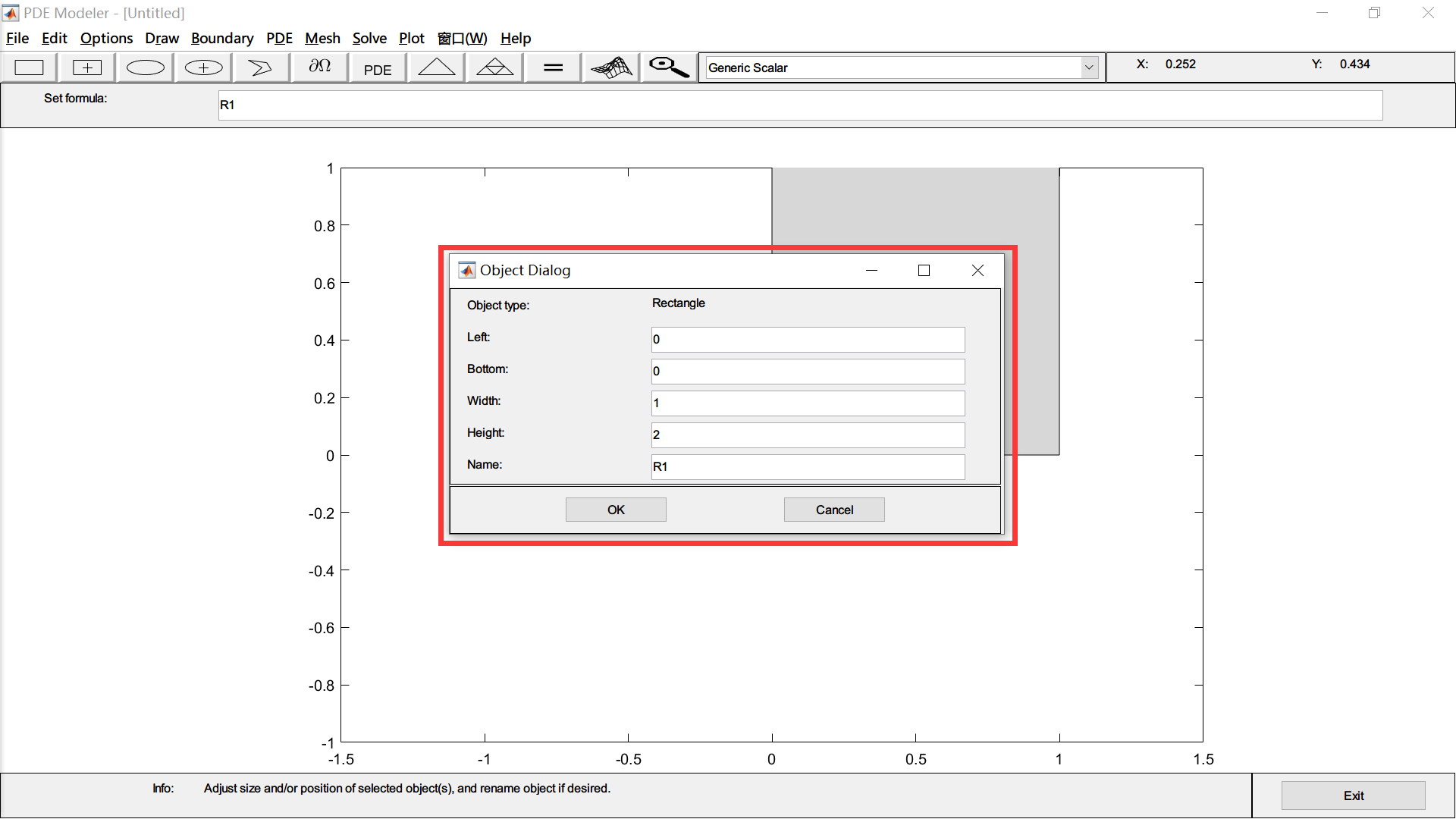Select the Draw Rectangle tool

tap(29, 67)
